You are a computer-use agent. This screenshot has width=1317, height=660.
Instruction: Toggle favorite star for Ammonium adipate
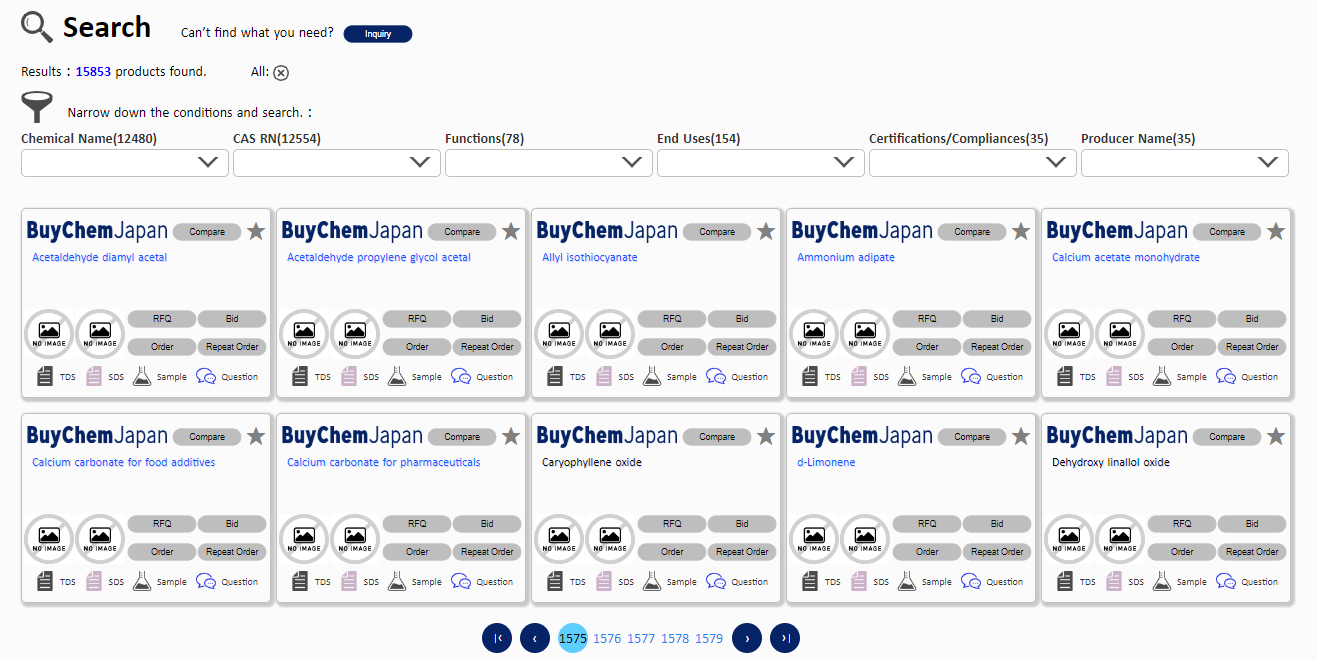click(x=1021, y=231)
